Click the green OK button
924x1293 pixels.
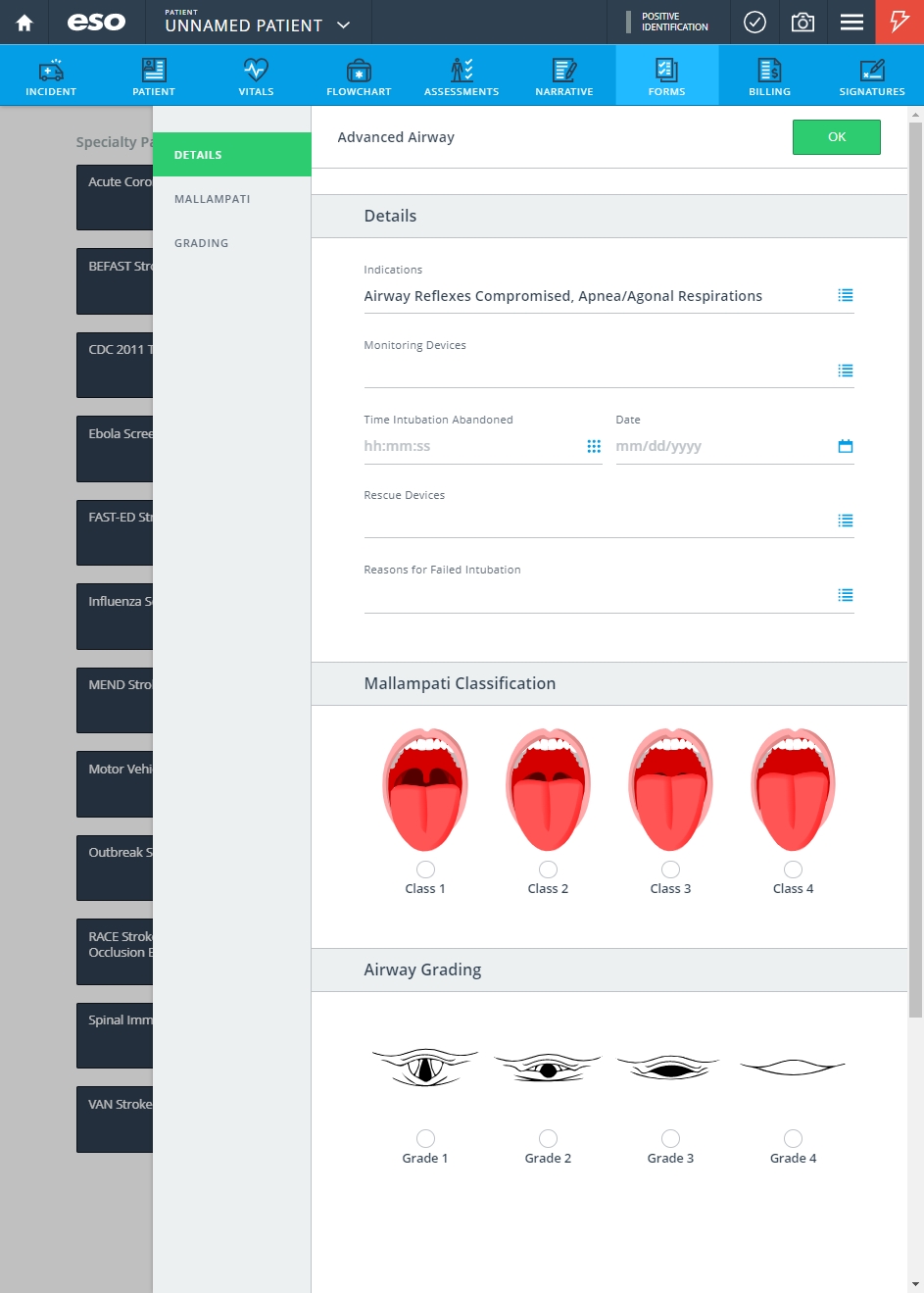tap(837, 137)
